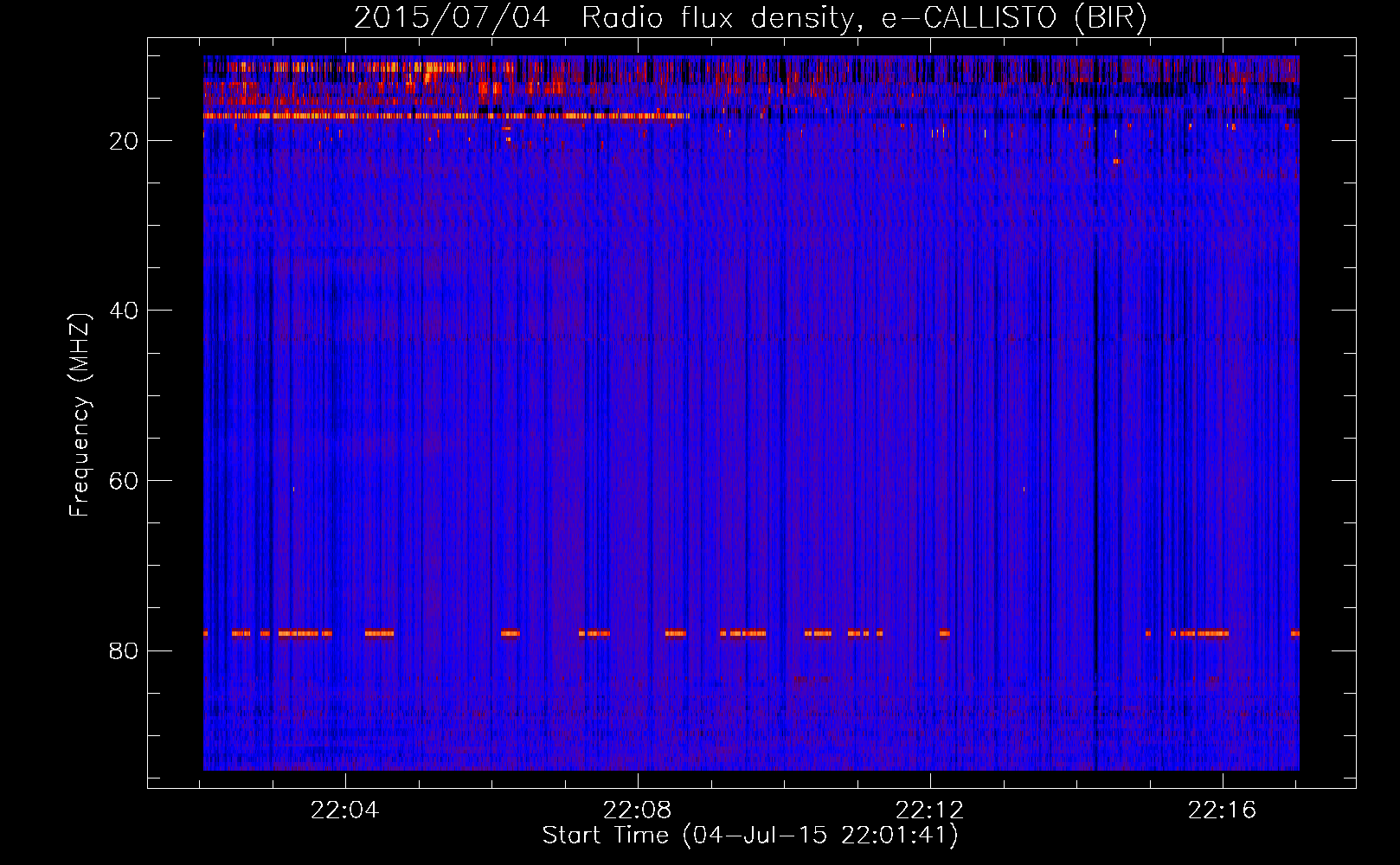
Task: Select the time tick label "22:04"
Action: pyautogui.click(x=345, y=811)
